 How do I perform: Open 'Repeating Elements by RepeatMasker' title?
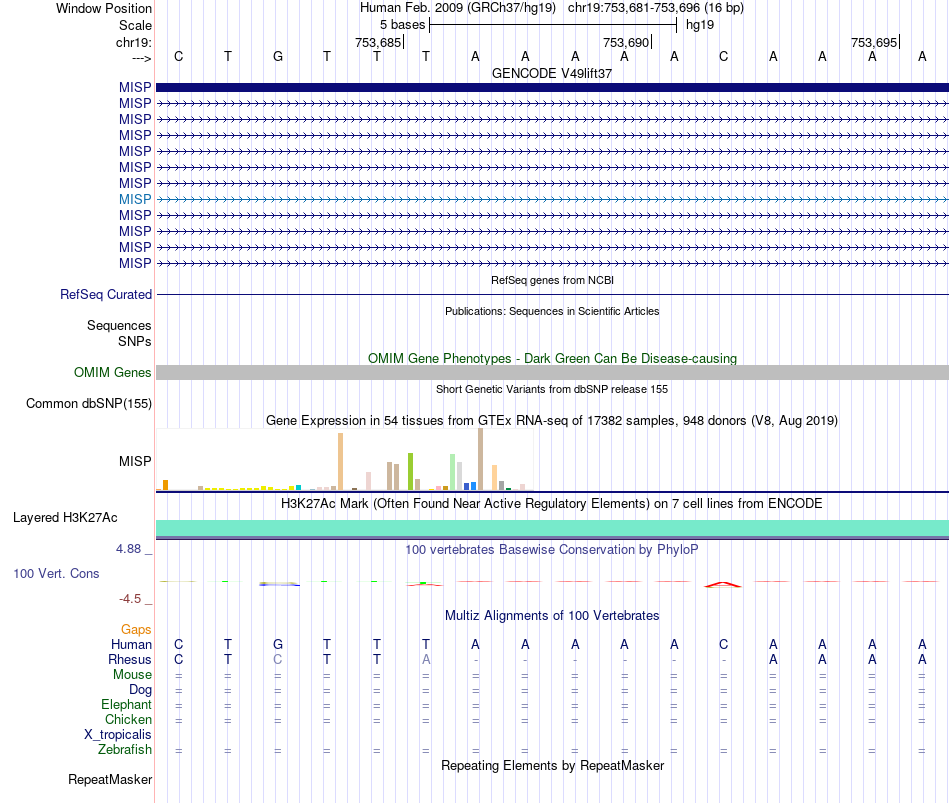click(552, 765)
